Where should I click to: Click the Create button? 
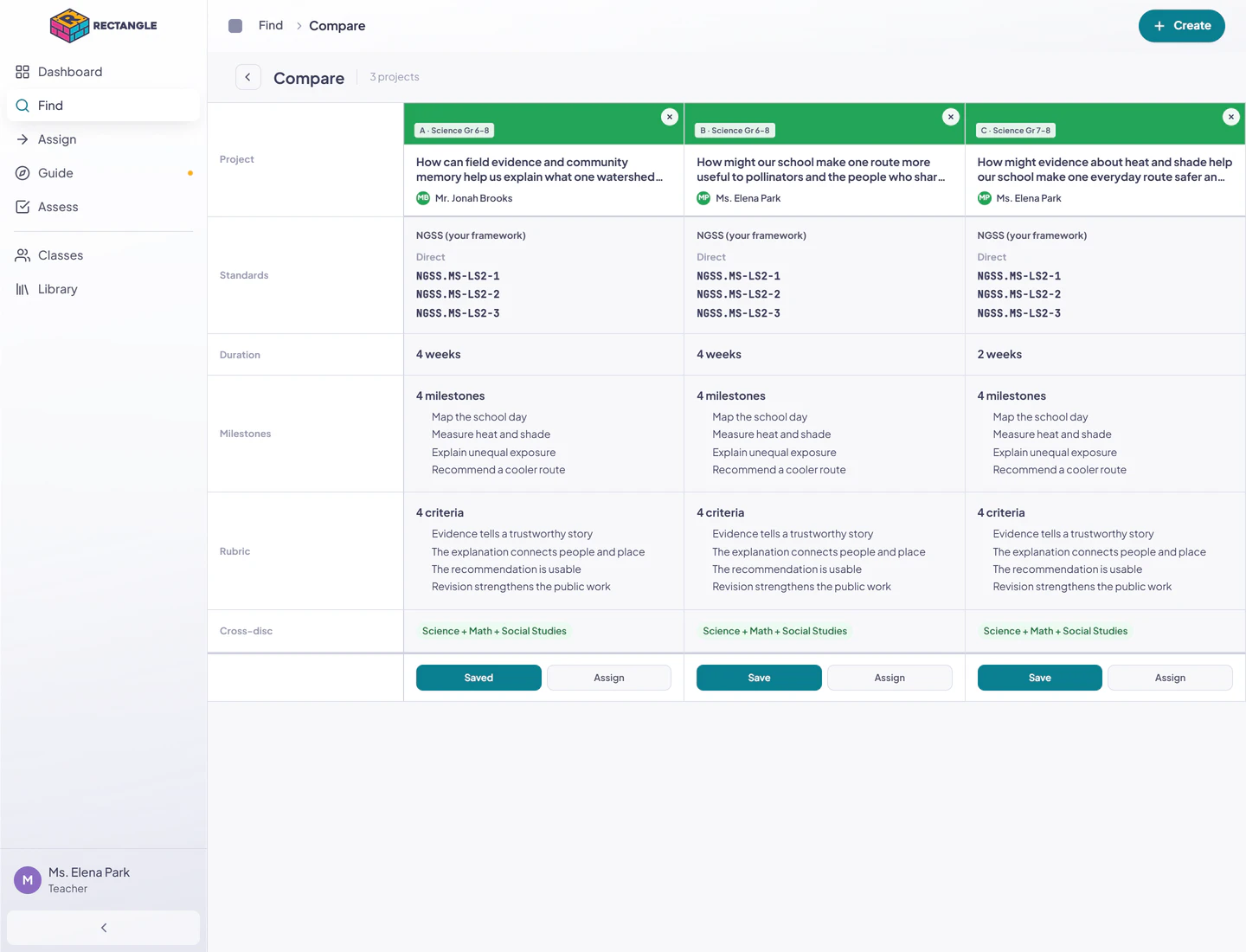coord(1181,26)
